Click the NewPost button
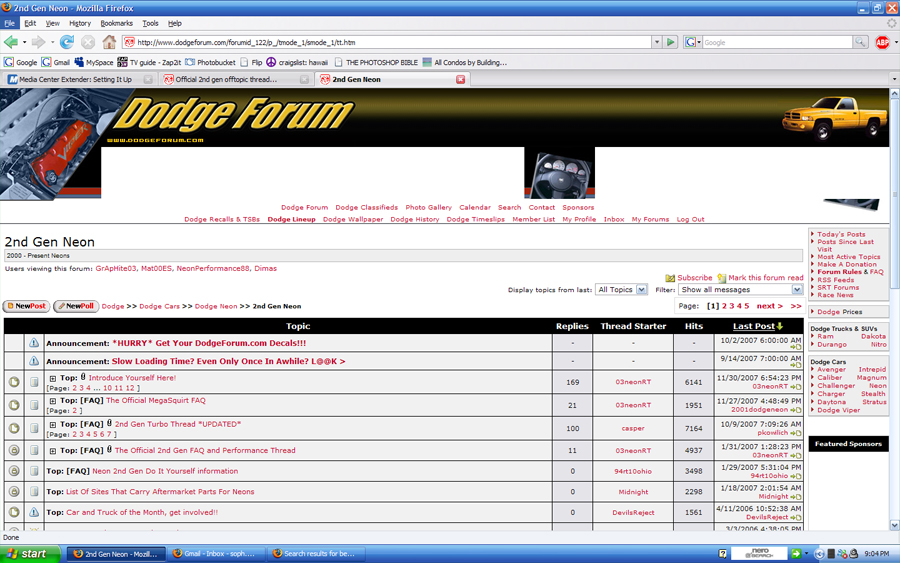The width and height of the screenshot is (900, 563). pyautogui.click(x=26, y=306)
